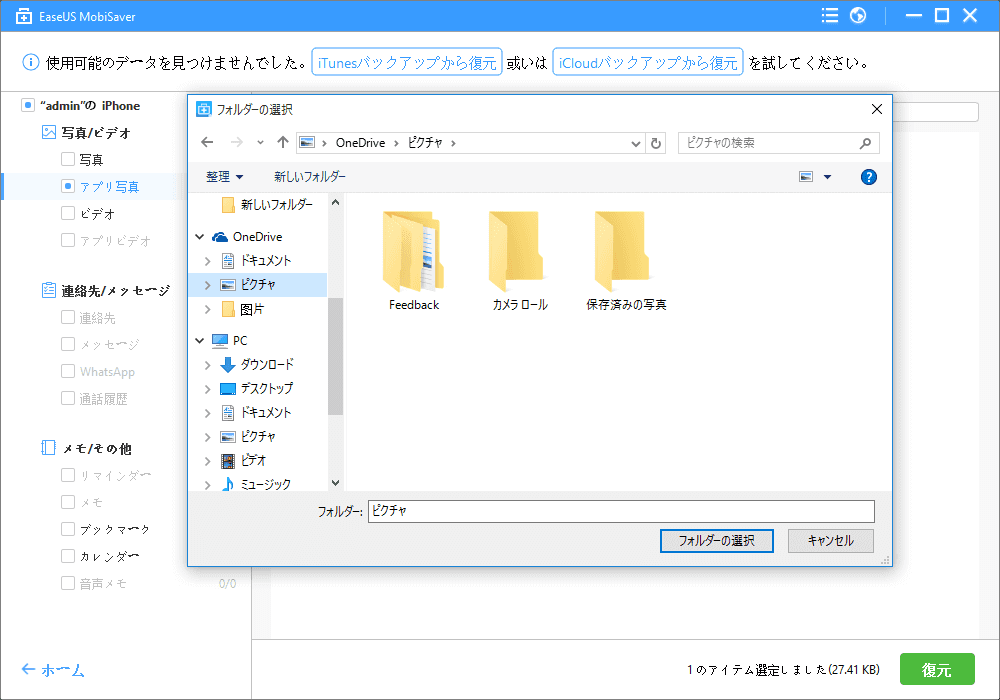Click ピクチャ in the address breadcrumb

(425, 143)
